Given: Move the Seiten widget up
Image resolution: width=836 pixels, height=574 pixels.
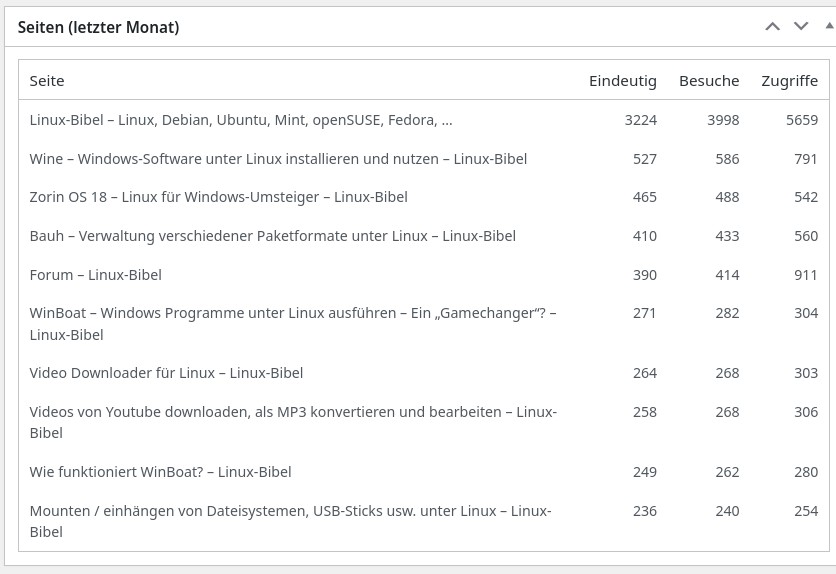Looking at the screenshot, I should [772, 27].
